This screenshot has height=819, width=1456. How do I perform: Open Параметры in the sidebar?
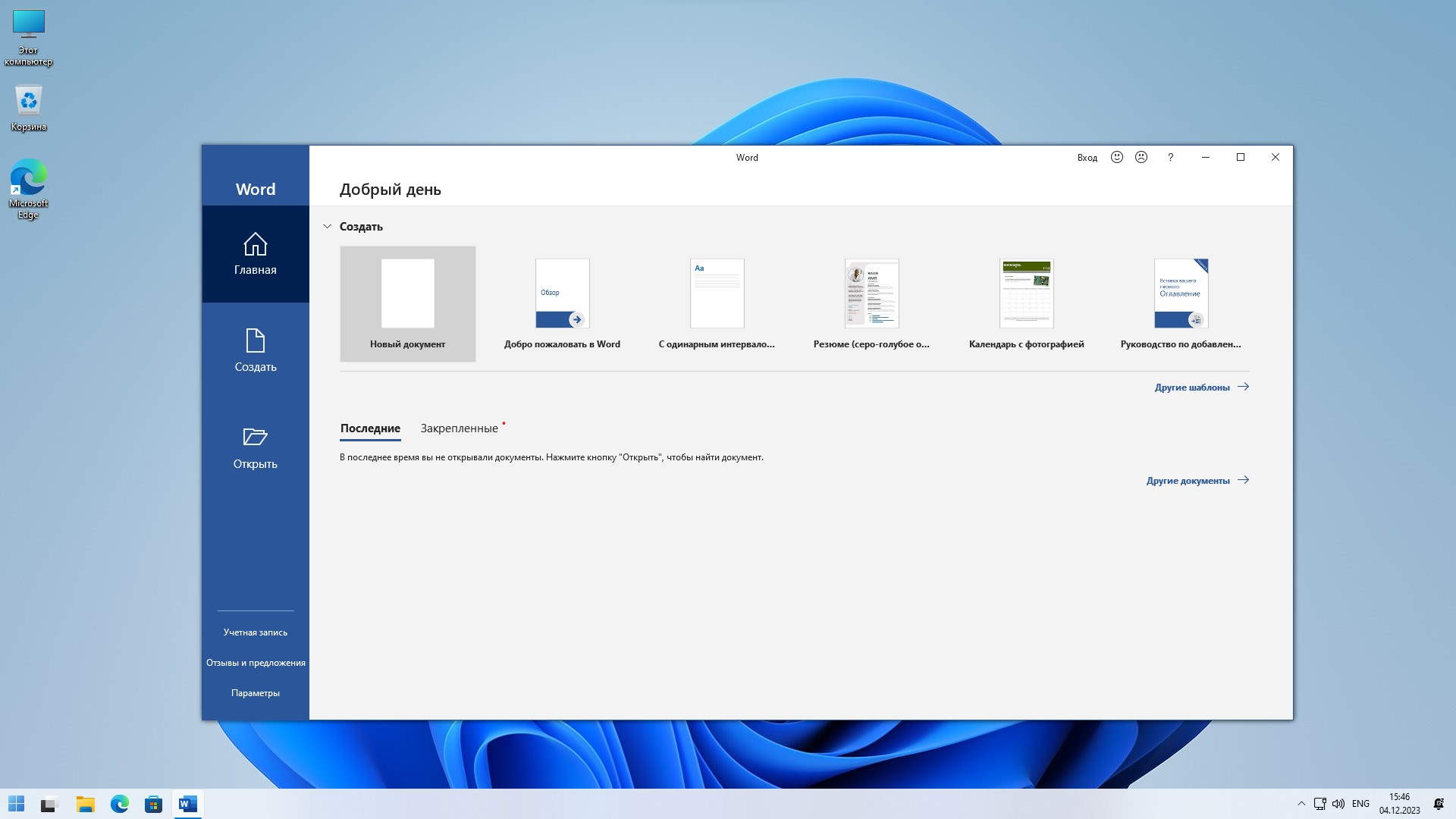coord(255,693)
